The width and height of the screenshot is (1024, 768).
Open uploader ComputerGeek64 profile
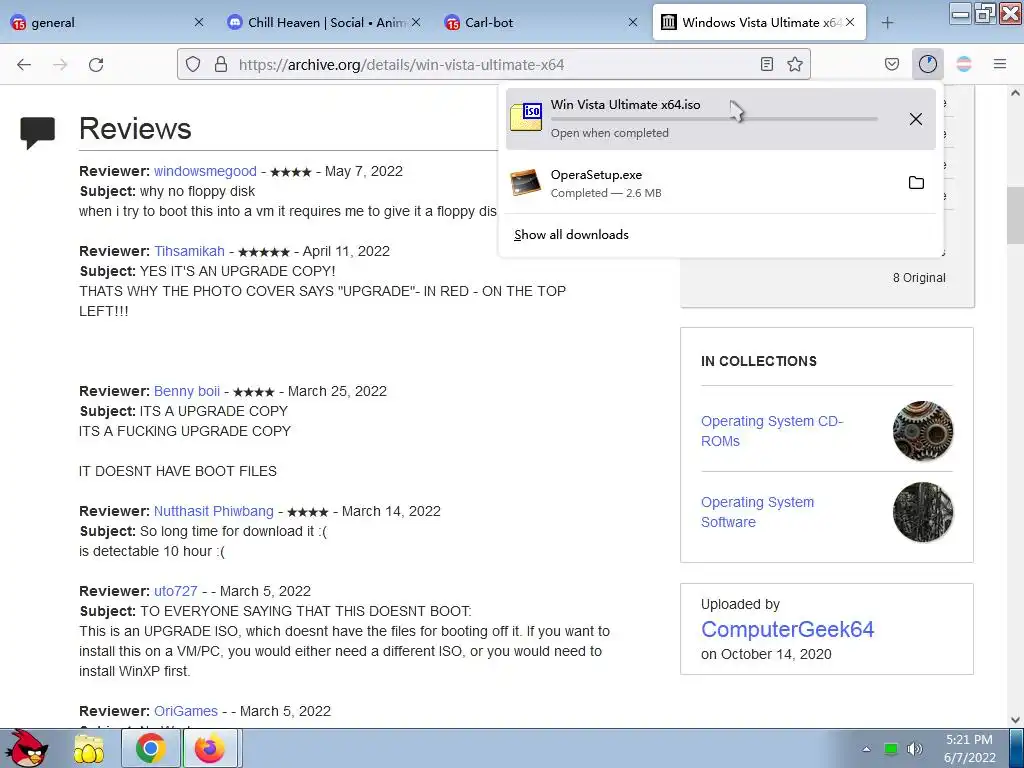point(788,630)
